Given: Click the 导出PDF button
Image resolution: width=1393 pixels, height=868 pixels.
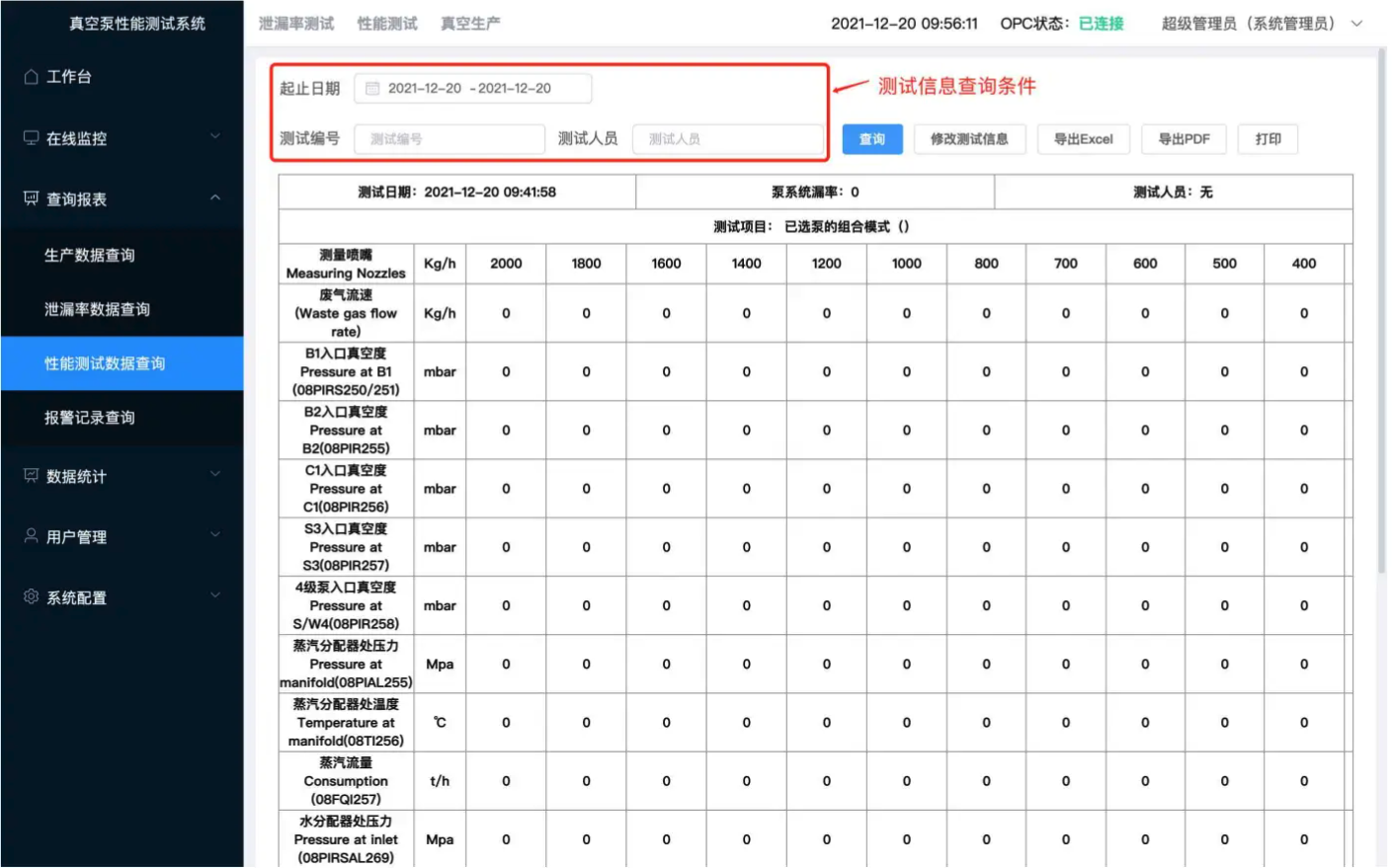Looking at the screenshot, I should [1184, 139].
